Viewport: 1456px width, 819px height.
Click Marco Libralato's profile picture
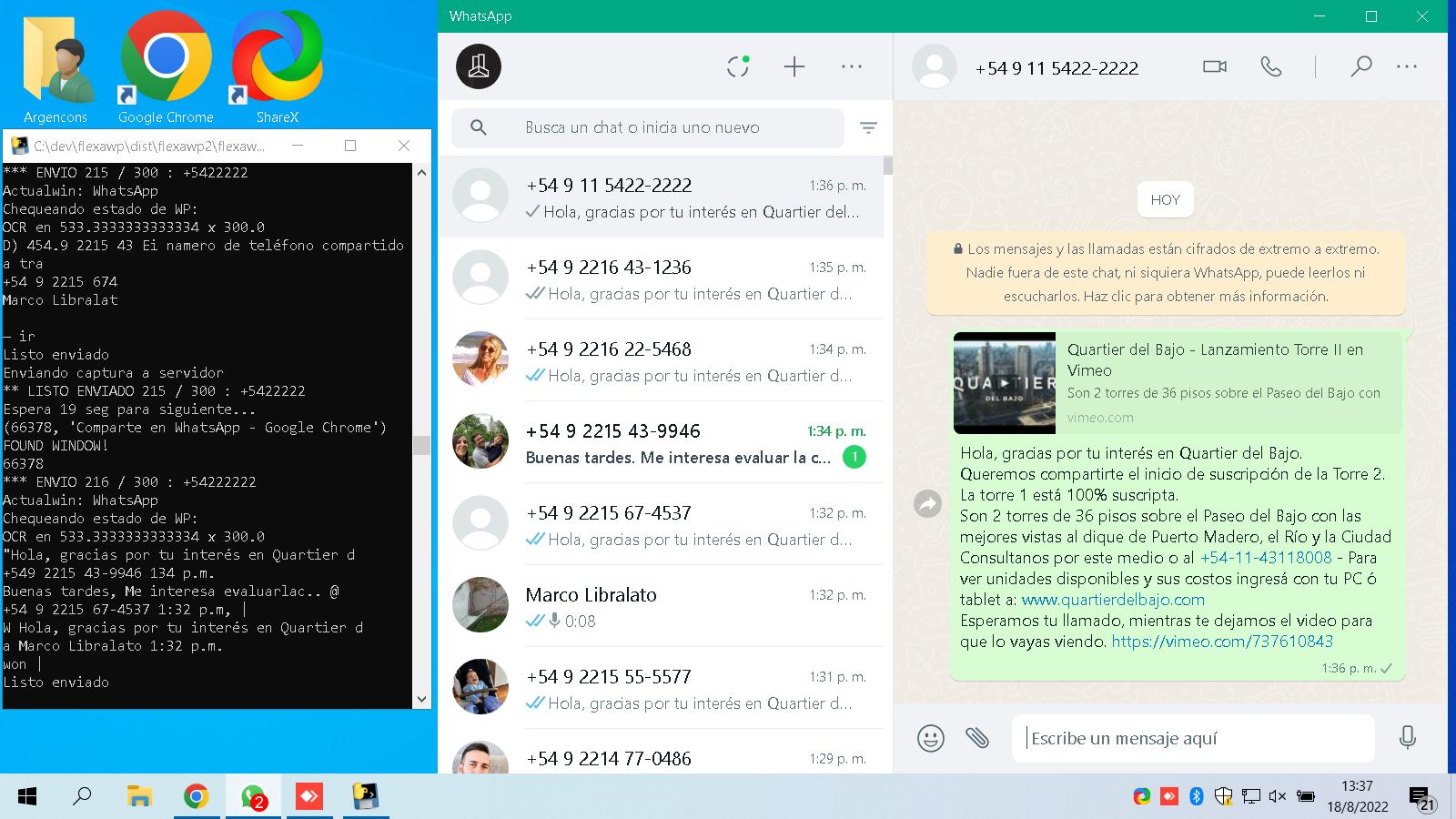click(x=480, y=604)
